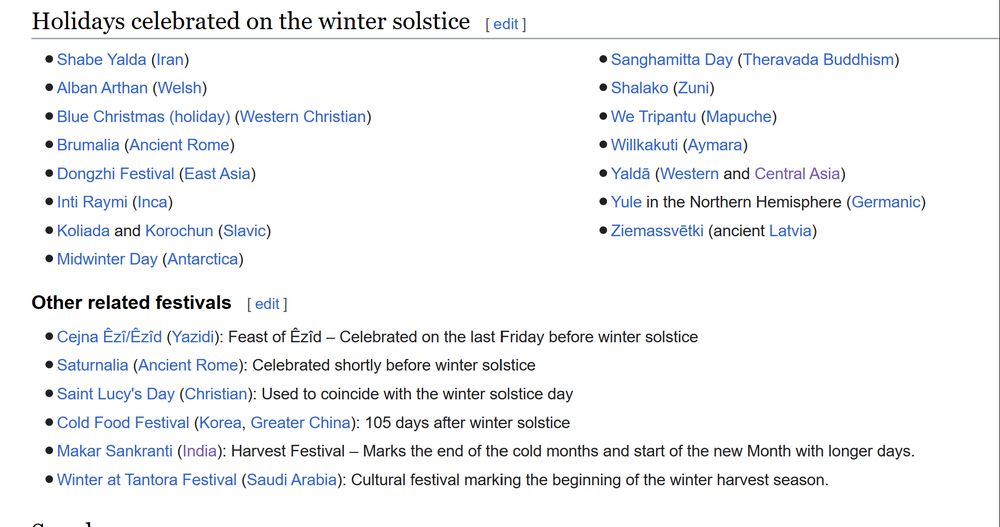Open the Shalako link
Image resolution: width=1000 pixels, height=527 pixels.
639,88
